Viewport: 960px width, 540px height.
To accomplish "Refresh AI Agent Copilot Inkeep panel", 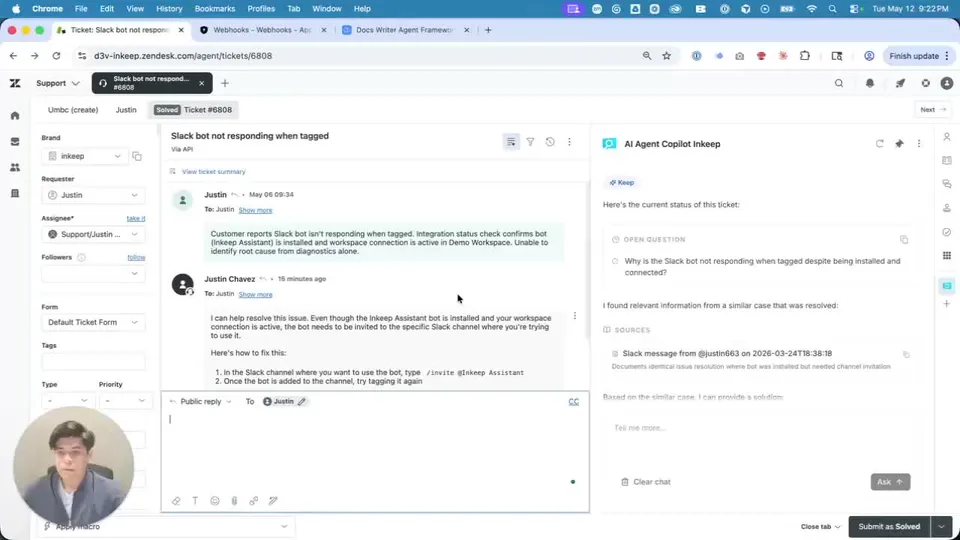I will point(879,144).
